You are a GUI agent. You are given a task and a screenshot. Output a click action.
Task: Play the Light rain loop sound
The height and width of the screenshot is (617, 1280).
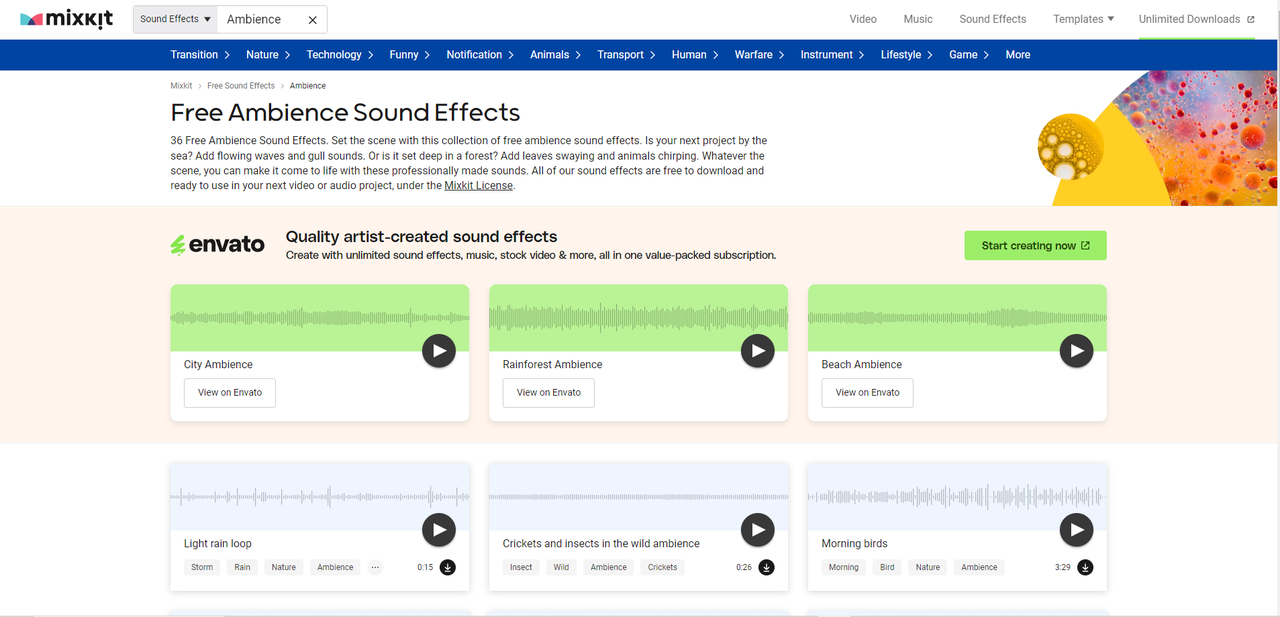pyautogui.click(x=439, y=530)
